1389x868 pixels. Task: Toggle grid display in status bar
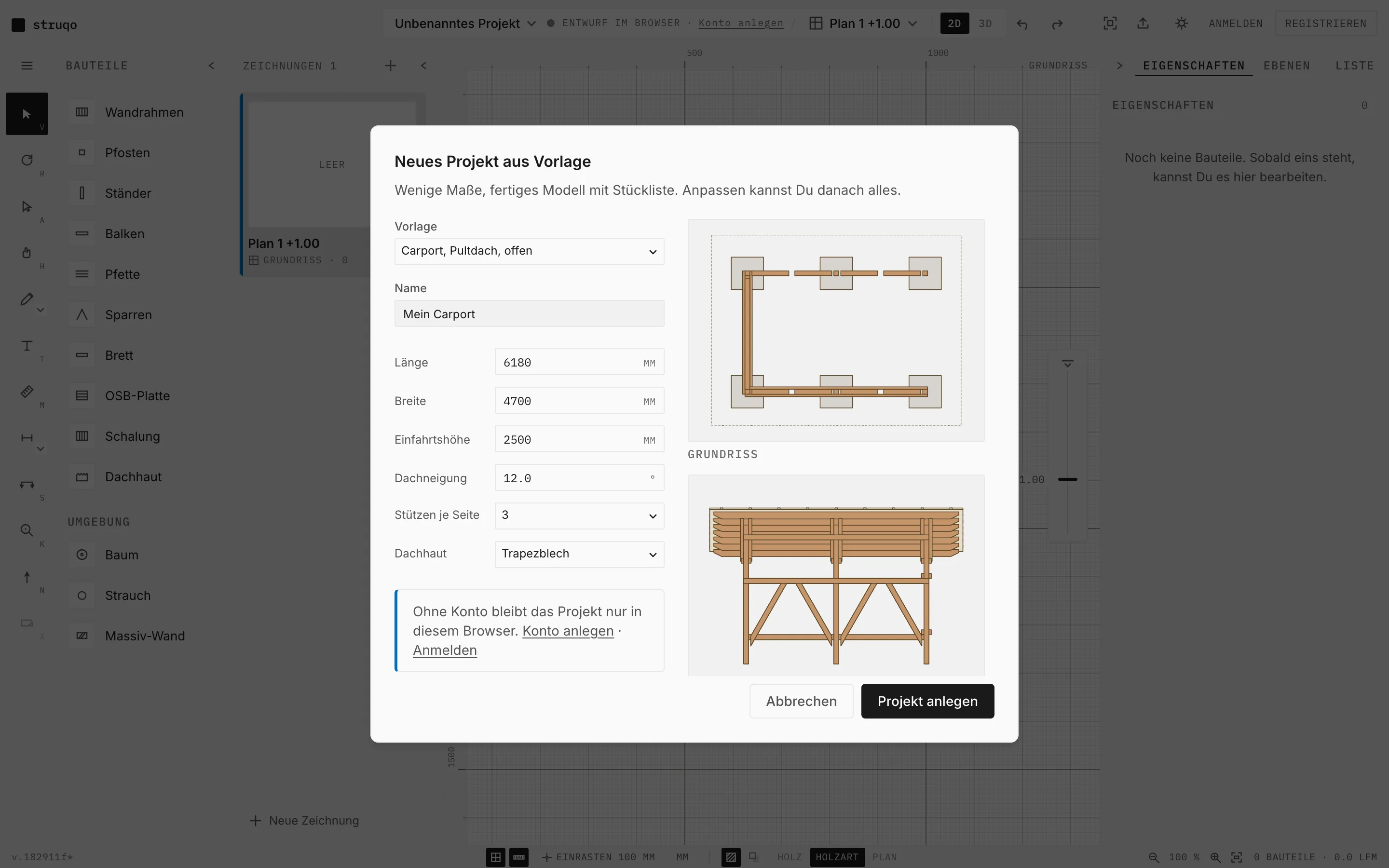496,857
